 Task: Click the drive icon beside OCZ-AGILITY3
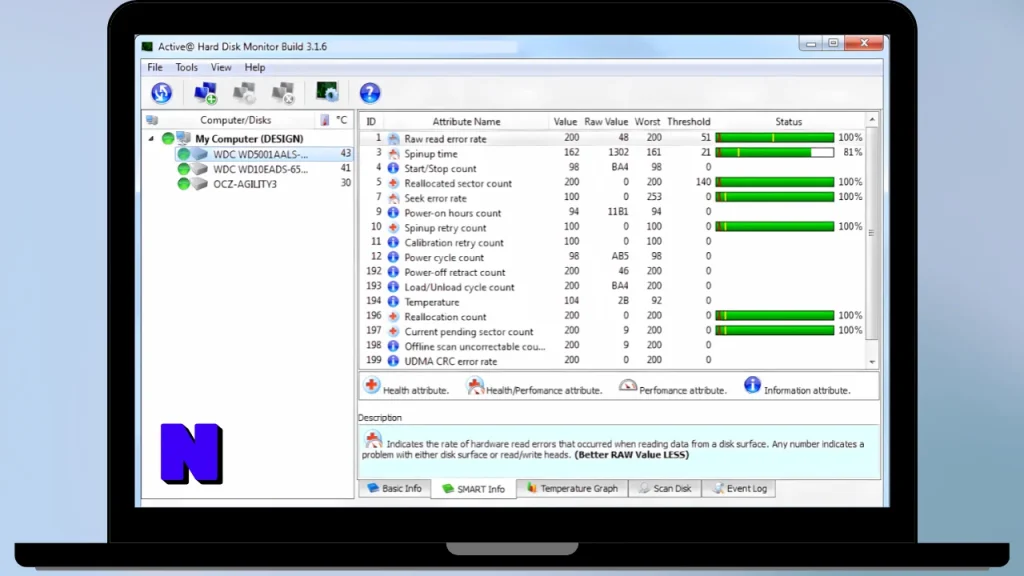point(200,184)
